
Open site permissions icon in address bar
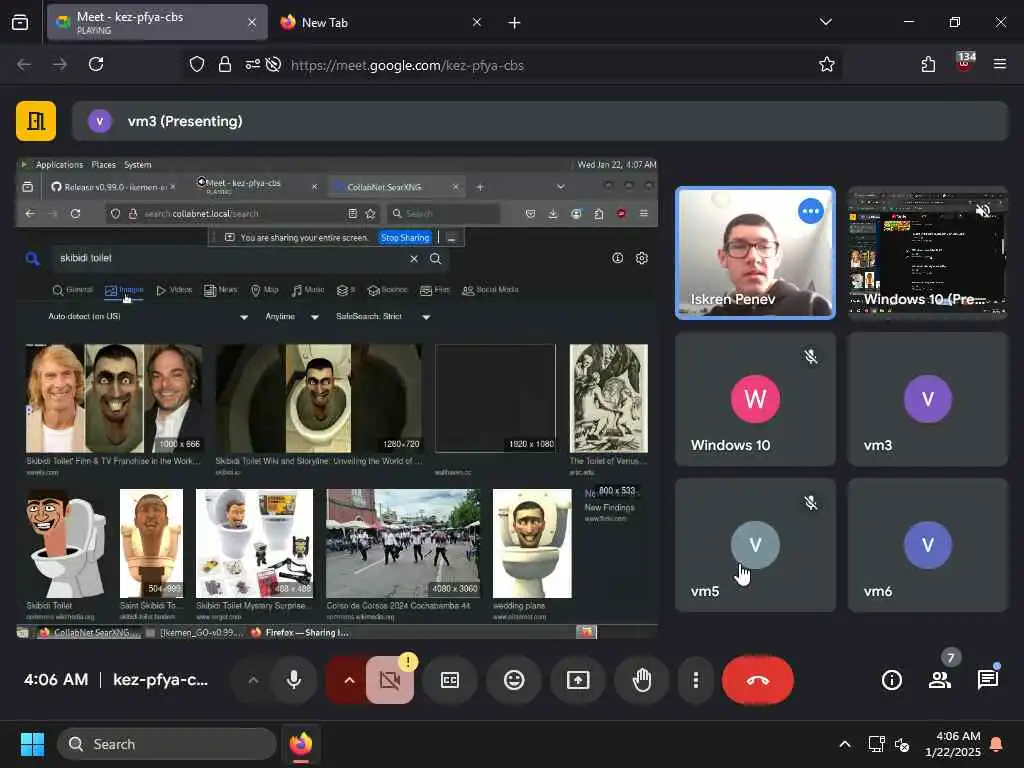[x=252, y=64]
